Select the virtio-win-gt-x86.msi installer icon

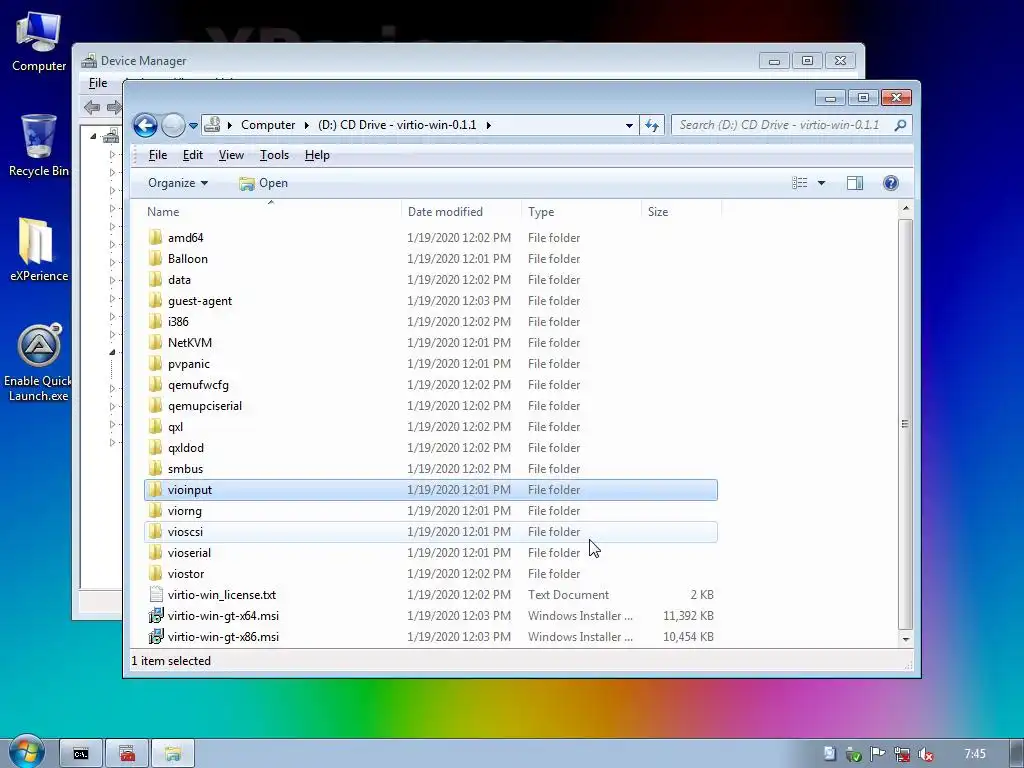pyautogui.click(x=155, y=636)
